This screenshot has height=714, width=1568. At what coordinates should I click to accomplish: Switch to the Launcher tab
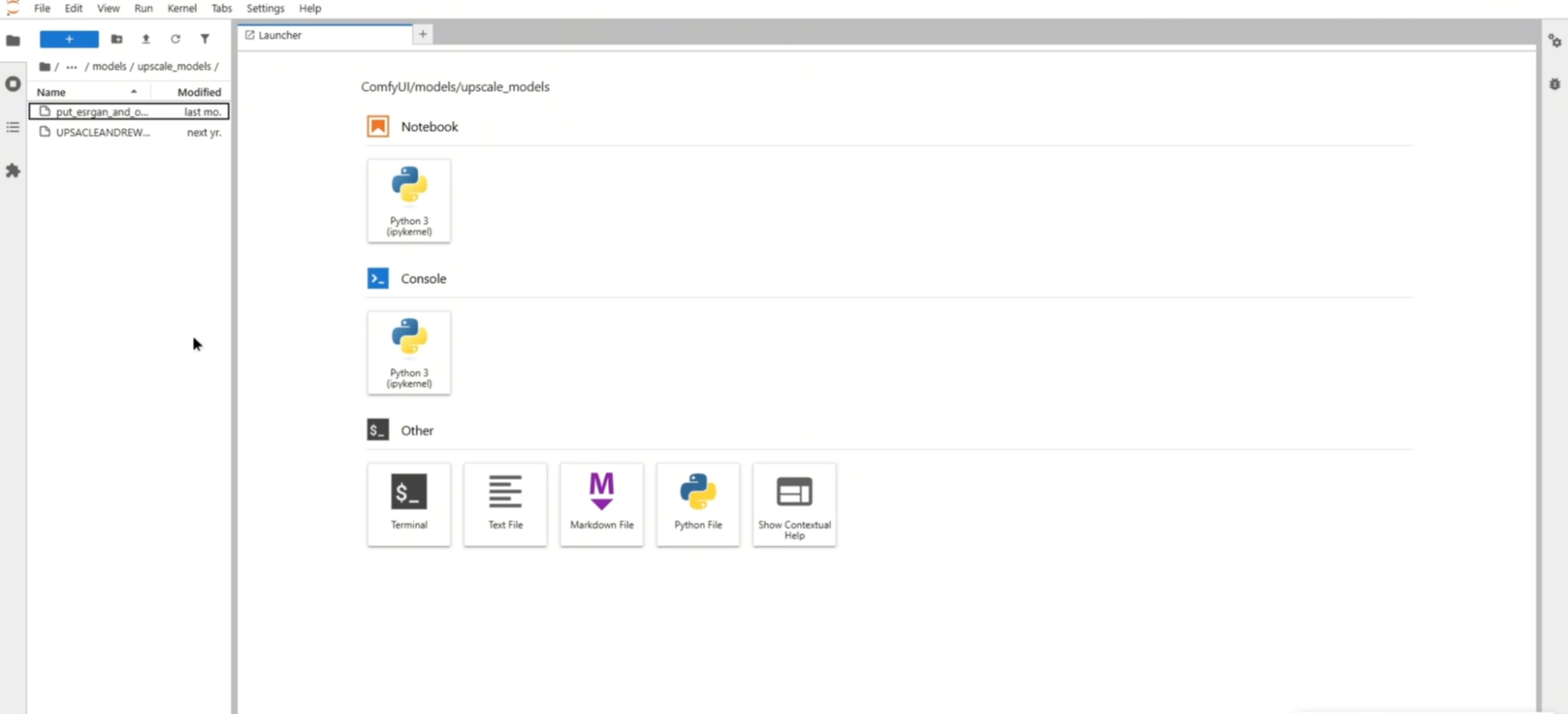(x=326, y=35)
